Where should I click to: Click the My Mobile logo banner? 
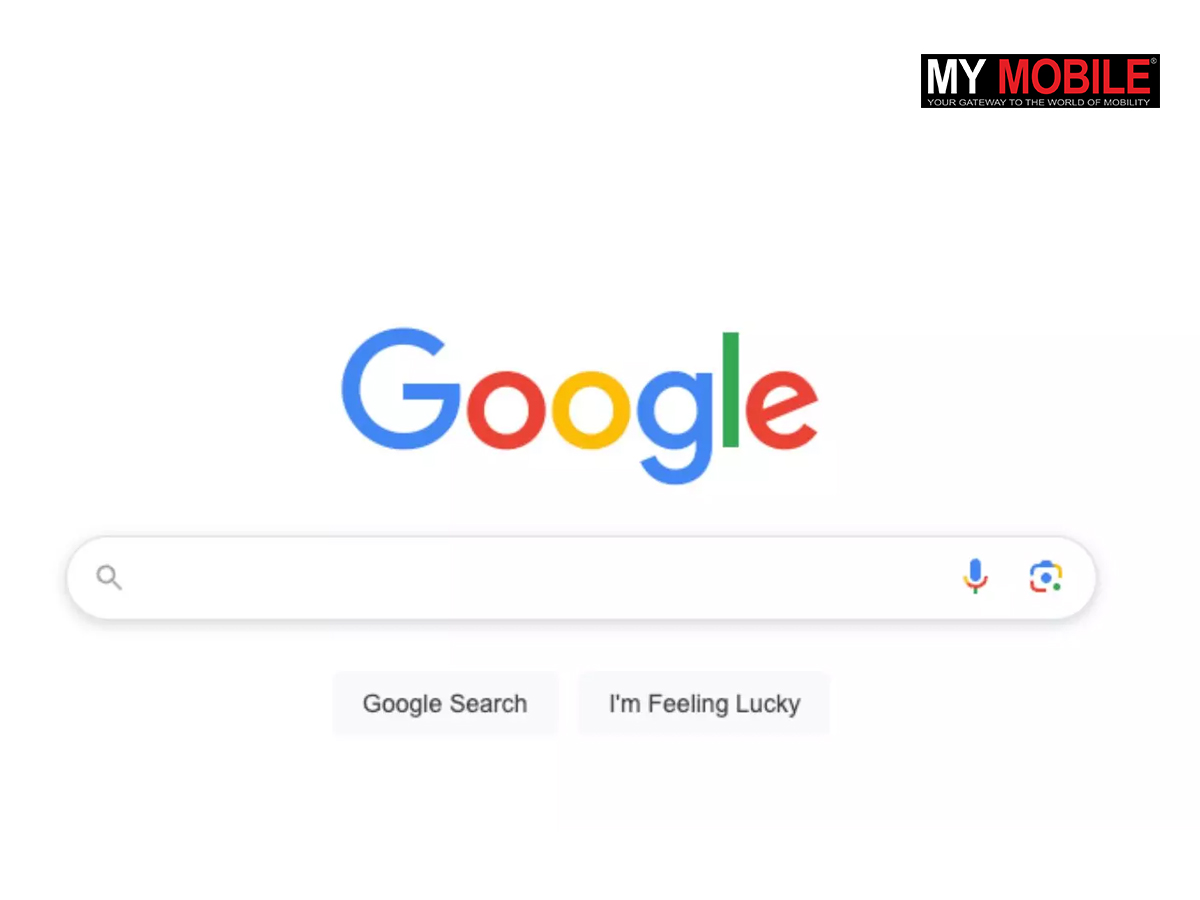coord(1040,81)
